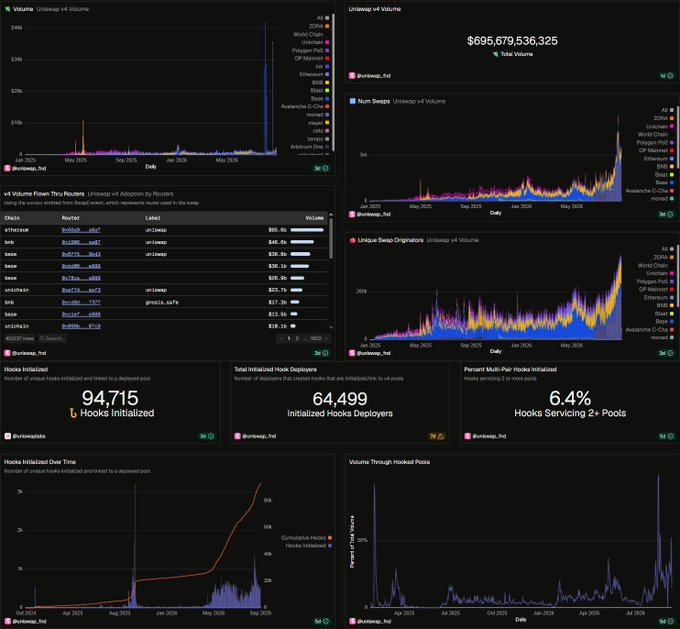This screenshot has width=680, height=629.
Task: Click the 94,715 hooks counter value
Action: pyautogui.click(x=110, y=398)
